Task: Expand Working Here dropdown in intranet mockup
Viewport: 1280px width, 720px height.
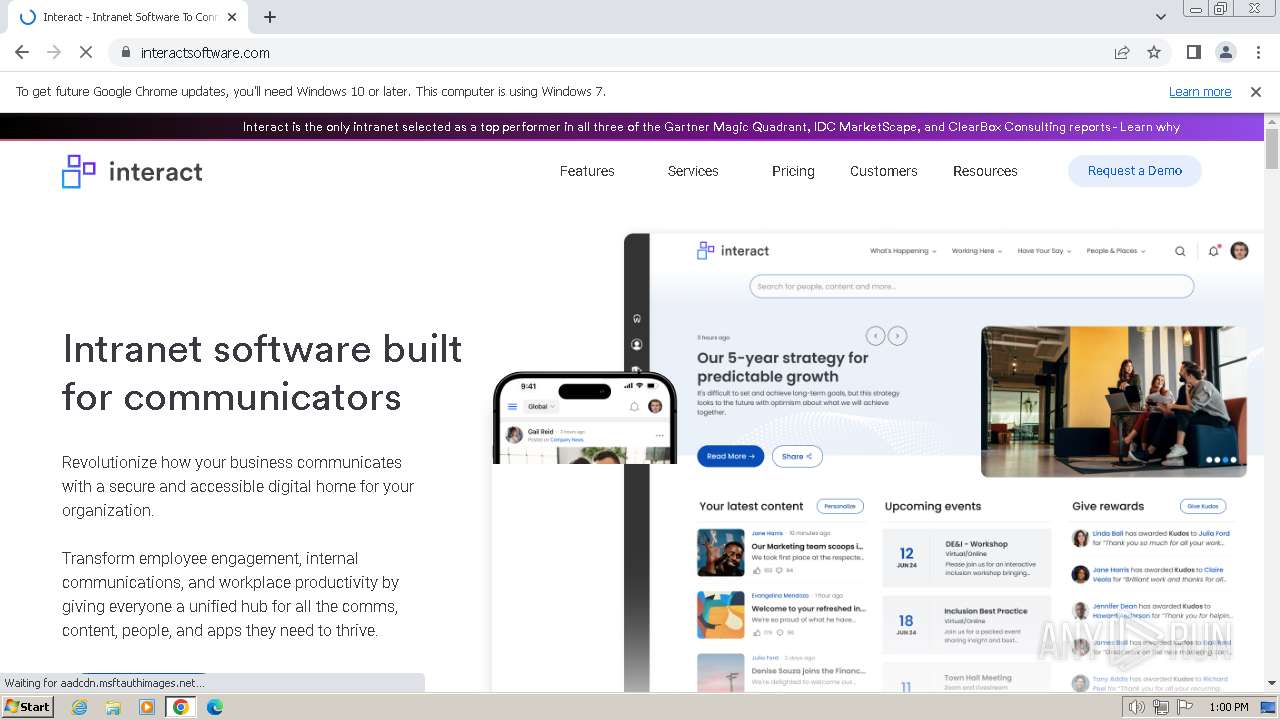Action: pos(977,251)
